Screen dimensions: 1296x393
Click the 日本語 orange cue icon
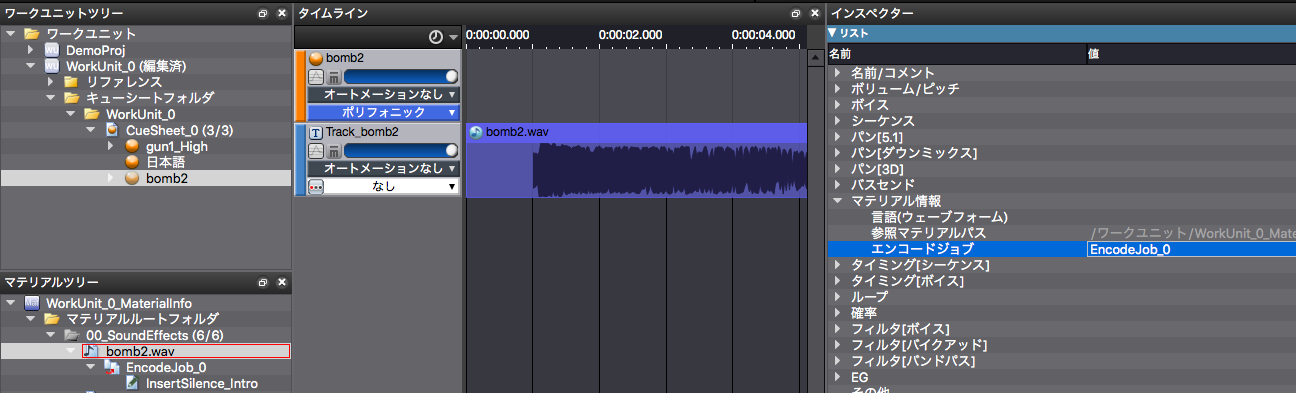point(132,162)
